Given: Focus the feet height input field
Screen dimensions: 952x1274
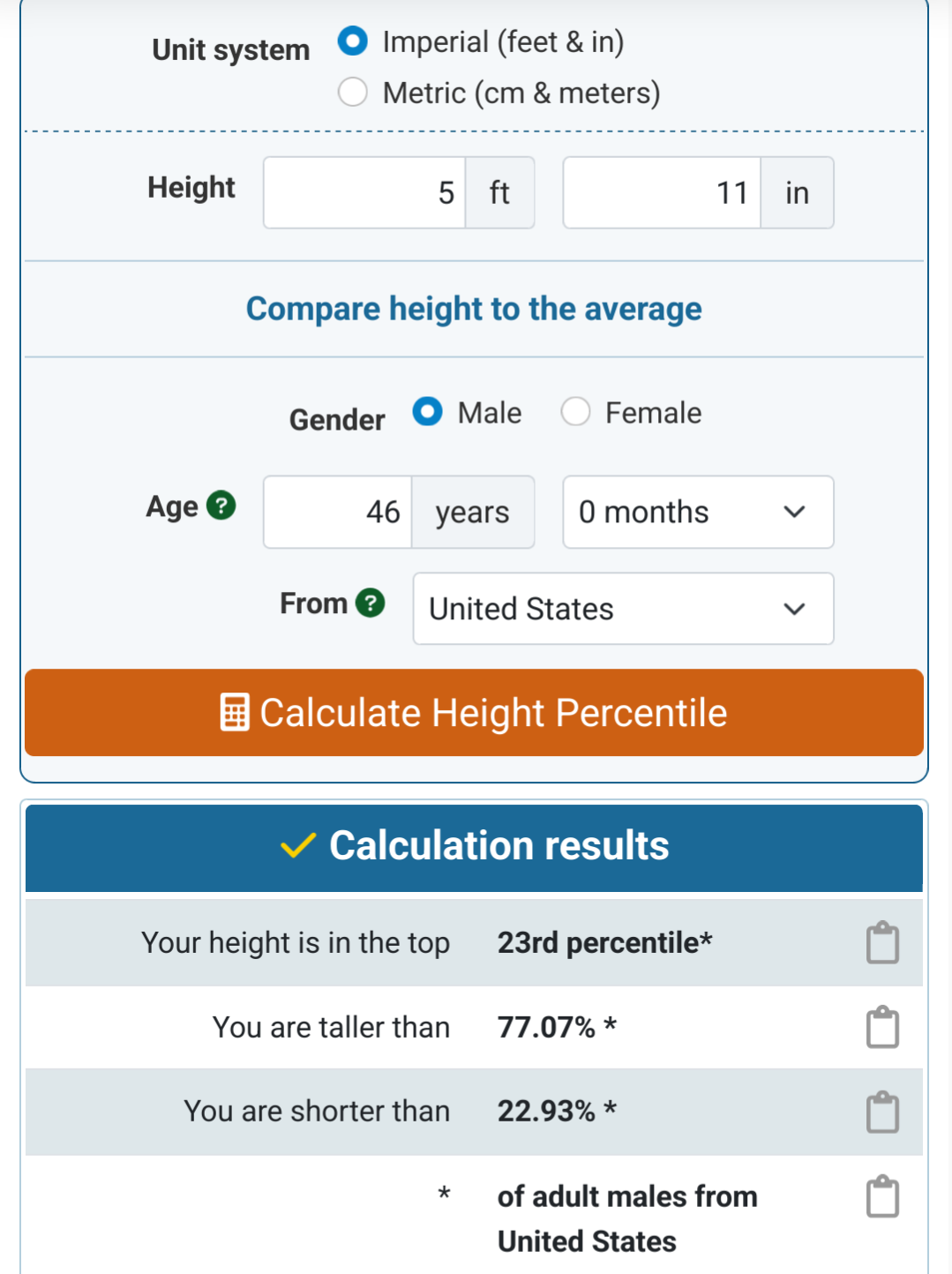Looking at the screenshot, I should click(x=364, y=192).
